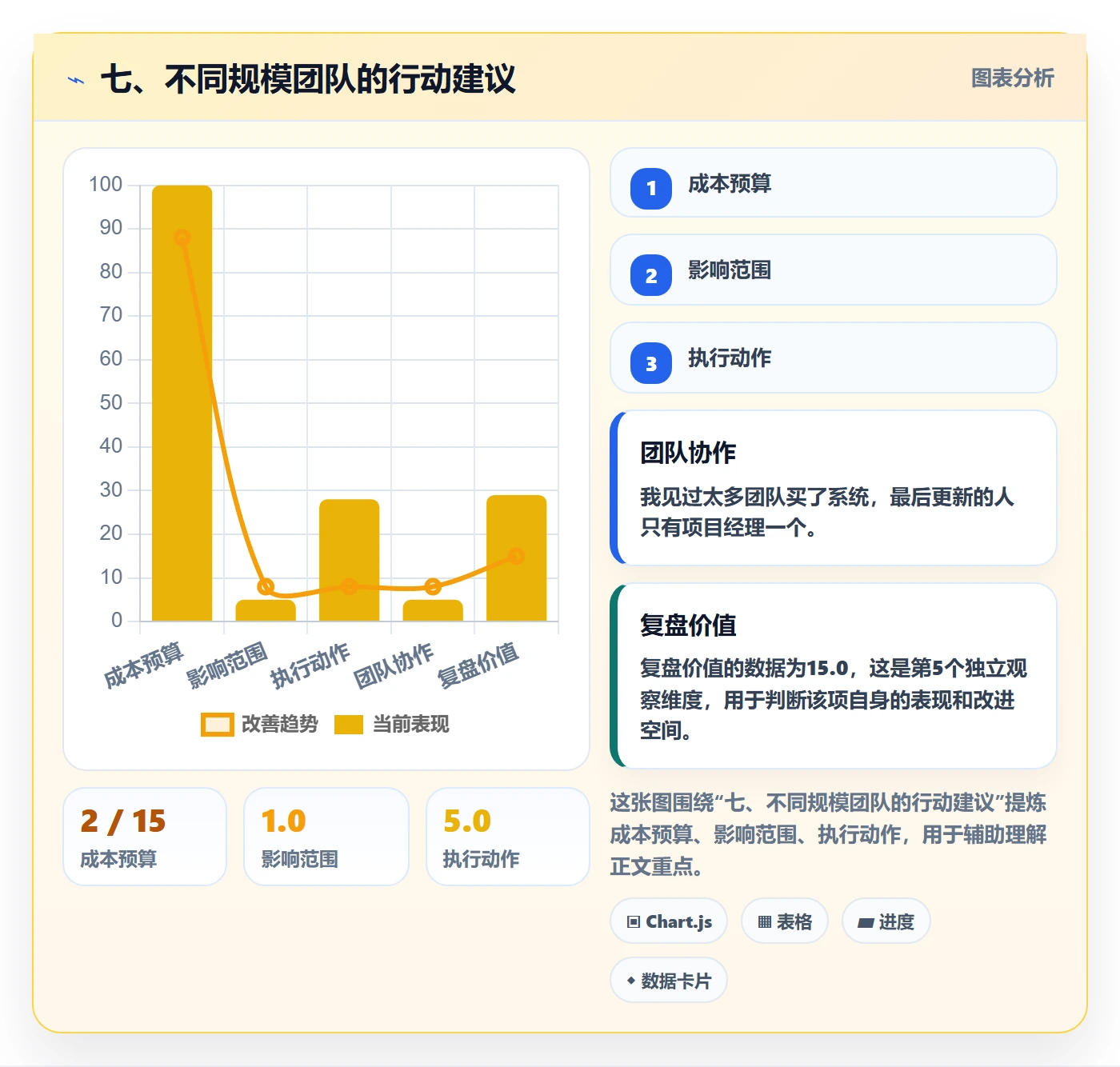Click the 数据卡片 tag label
Image resolution: width=1120 pixels, height=1067 pixels.
(676, 981)
